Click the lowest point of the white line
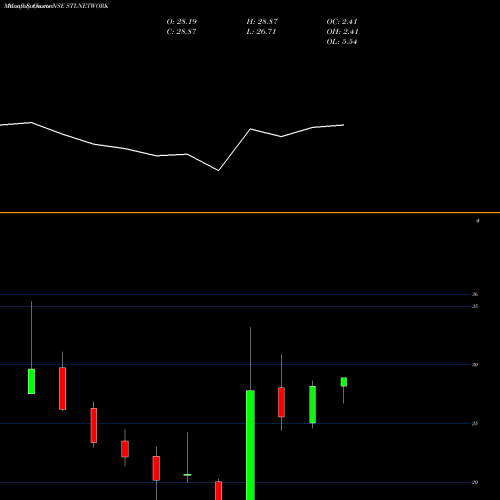Viewport: 500px width, 500px height. pos(219,170)
